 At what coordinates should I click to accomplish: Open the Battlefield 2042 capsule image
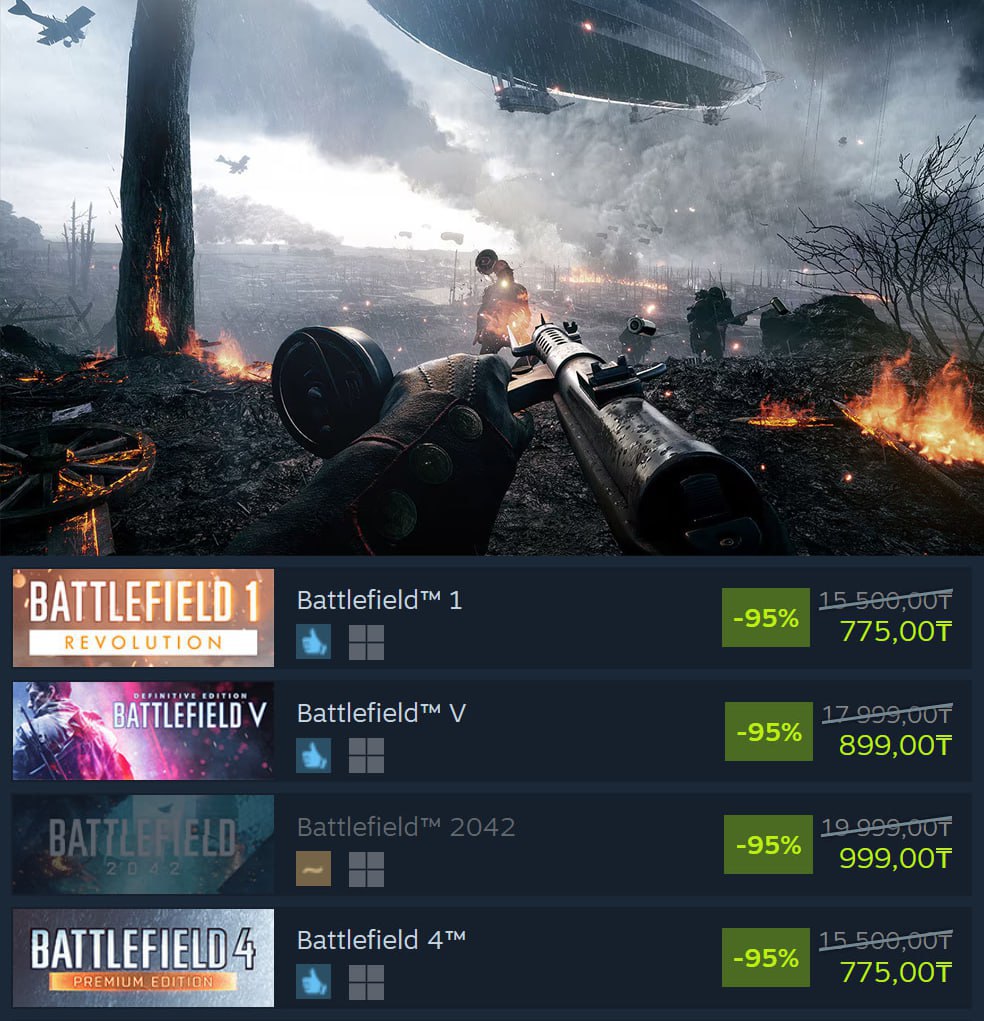tap(143, 844)
